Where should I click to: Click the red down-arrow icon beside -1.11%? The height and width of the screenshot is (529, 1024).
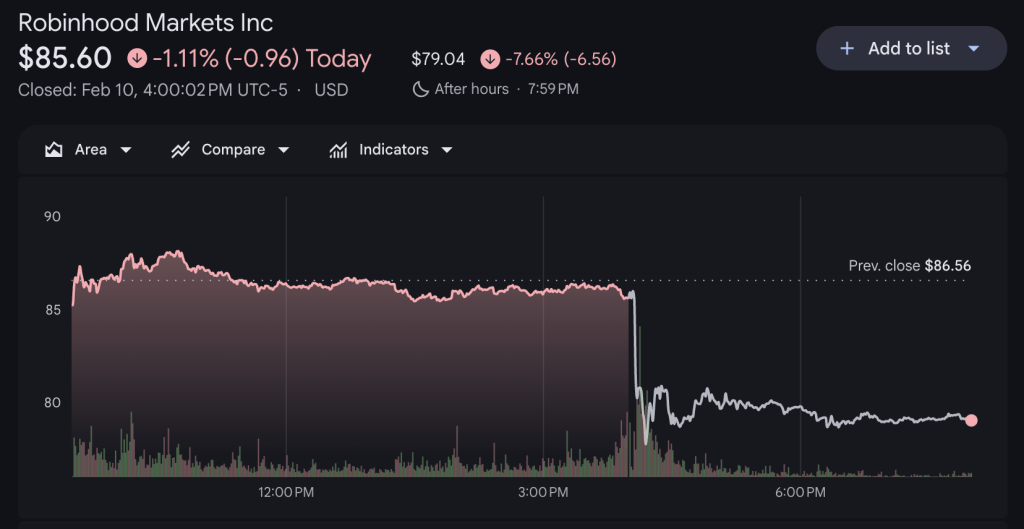[137, 58]
